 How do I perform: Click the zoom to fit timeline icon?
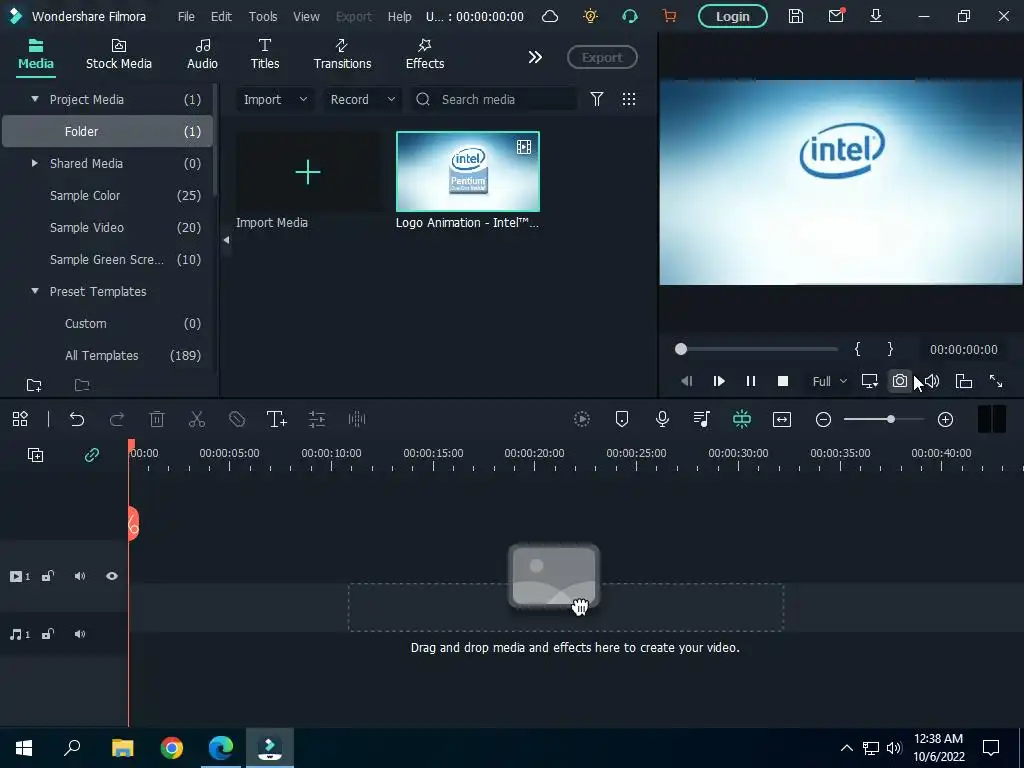tap(782, 419)
